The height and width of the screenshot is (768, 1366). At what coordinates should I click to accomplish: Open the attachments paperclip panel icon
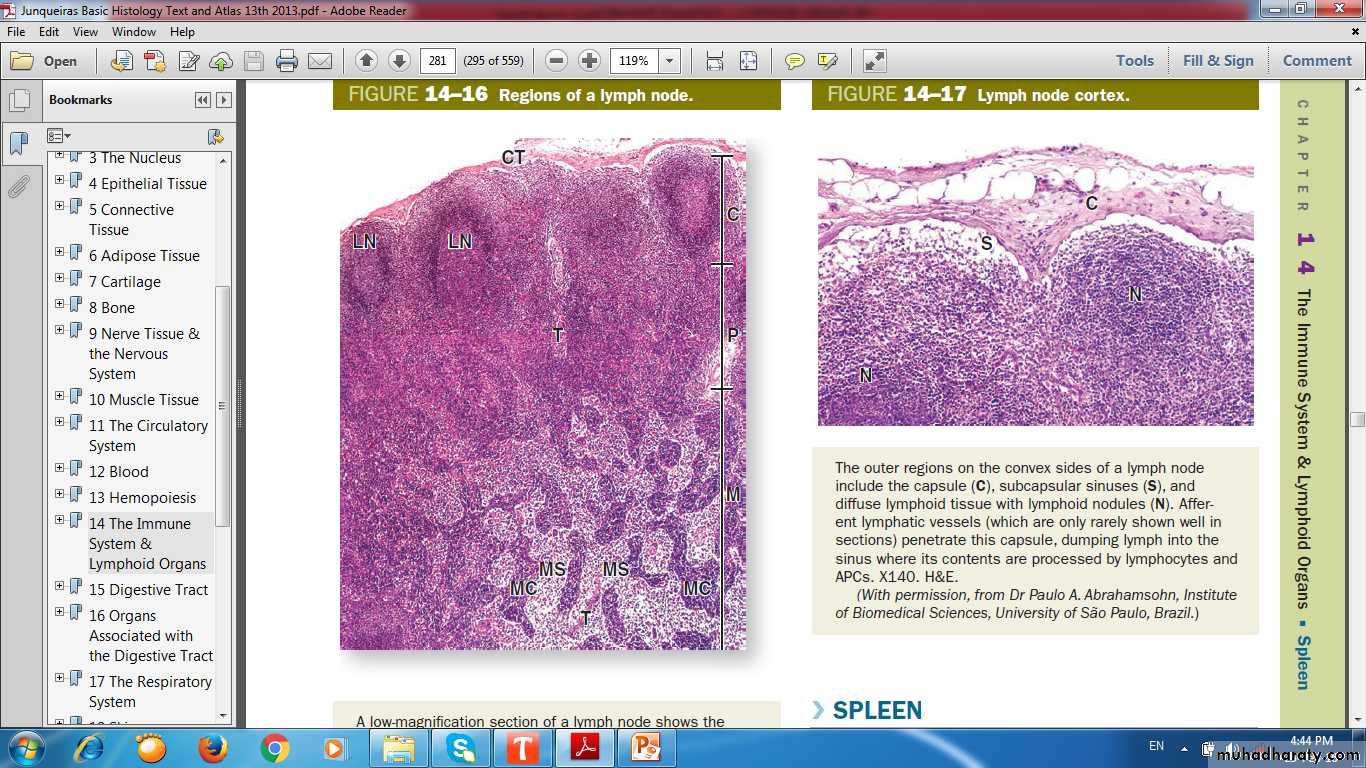coord(19,186)
